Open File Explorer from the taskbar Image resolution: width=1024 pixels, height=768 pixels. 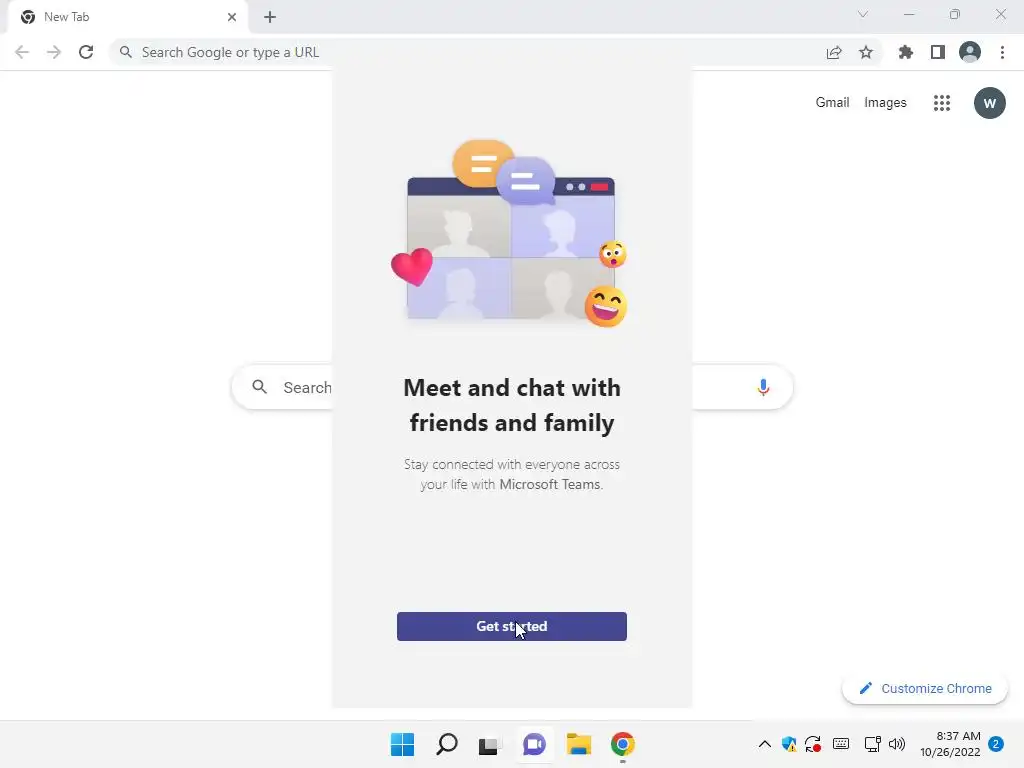(x=579, y=744)
